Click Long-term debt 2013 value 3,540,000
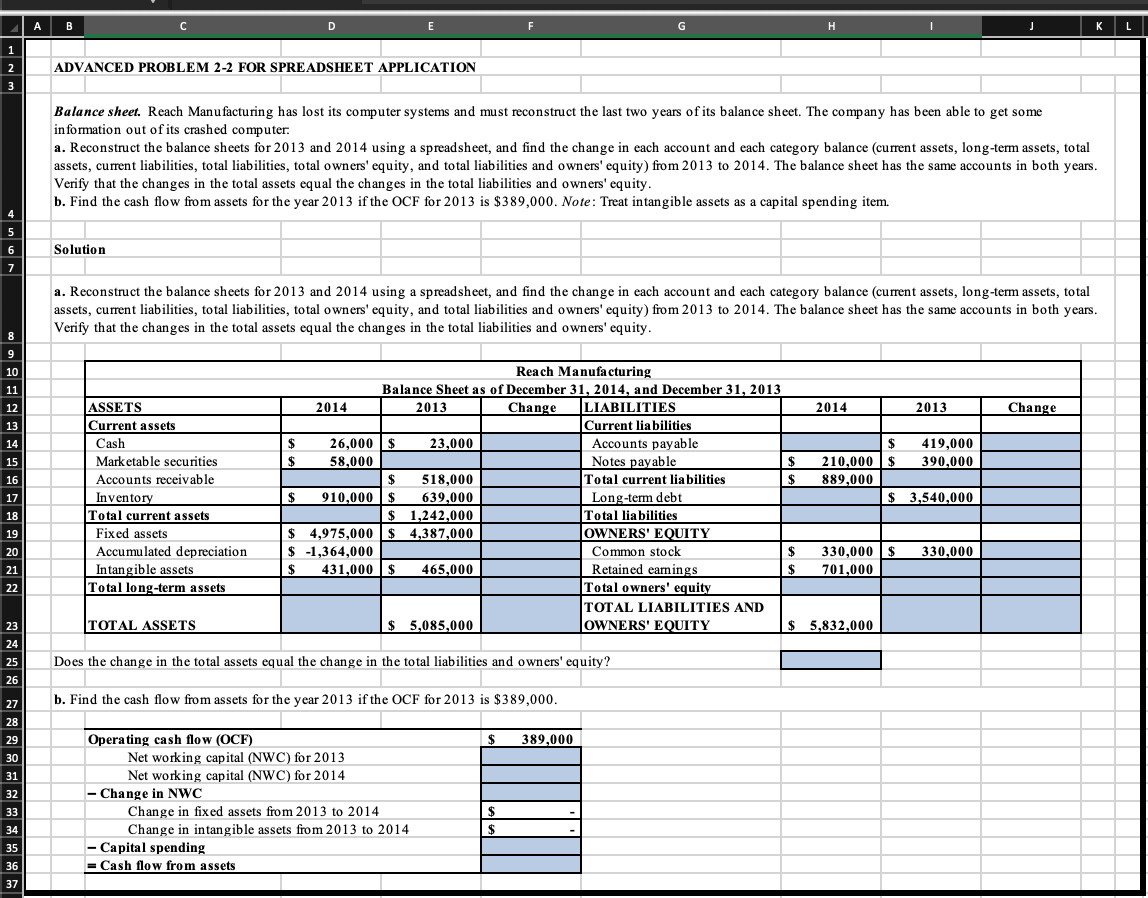This screenshot has width=1148, height=898. pyautogui.click(x=931, y=498)
